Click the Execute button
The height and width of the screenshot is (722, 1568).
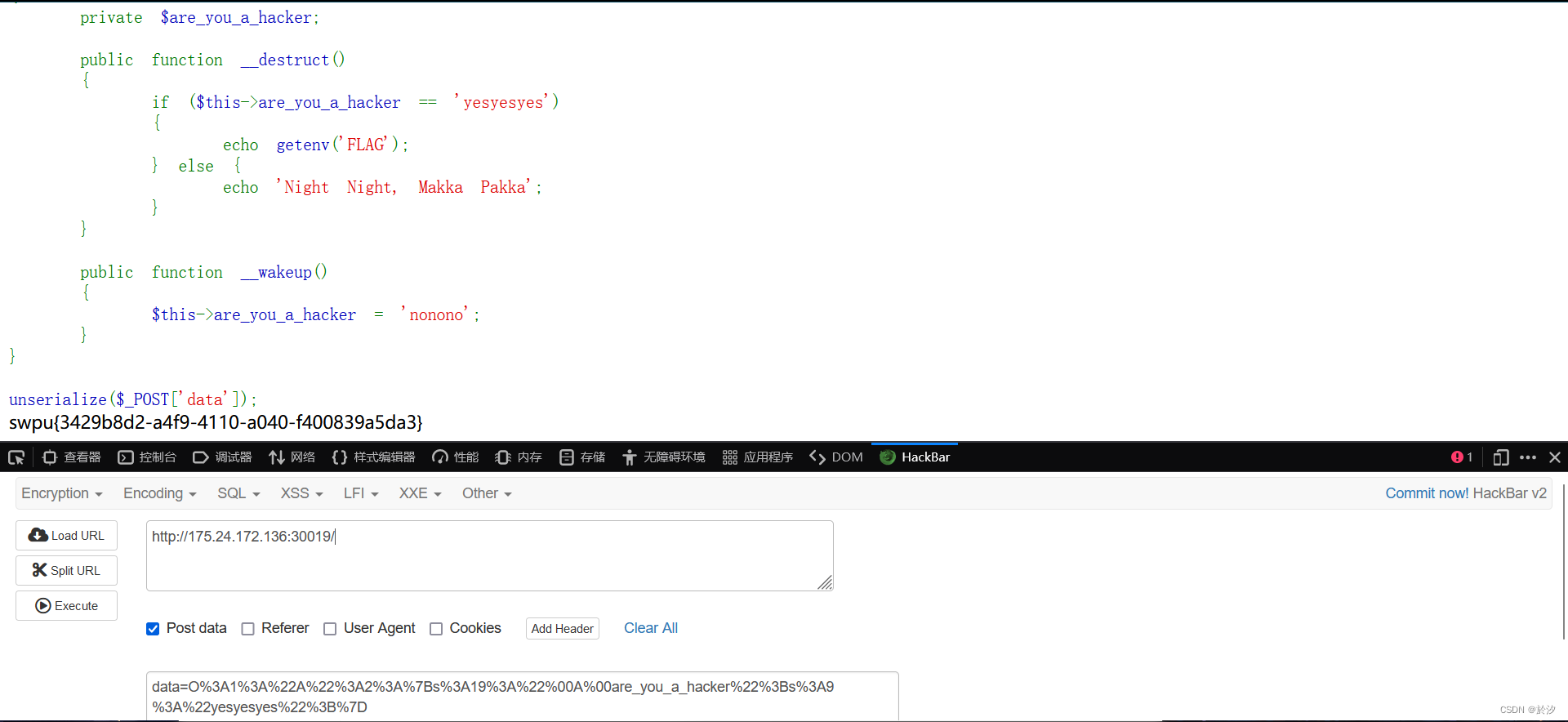(x=66, y=606)
